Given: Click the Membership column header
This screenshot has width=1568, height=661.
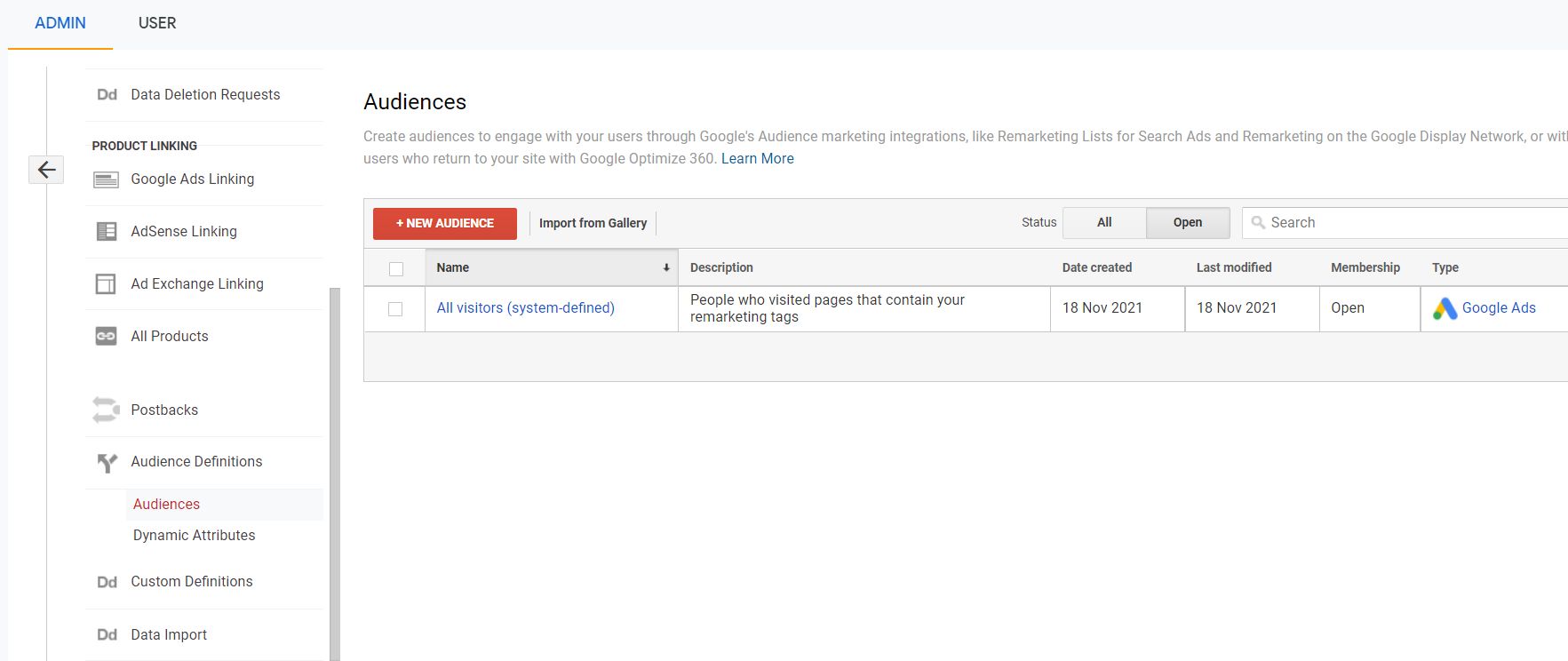Looking at the screenshot, I should click(1365, 267).
